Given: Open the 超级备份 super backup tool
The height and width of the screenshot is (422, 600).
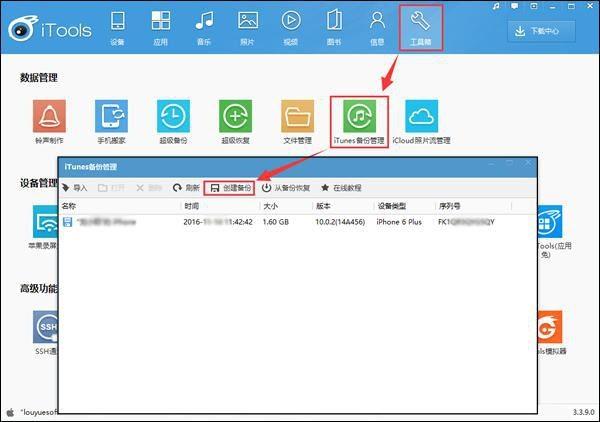Looking at the screenshot, I should (x=173, y=122).
